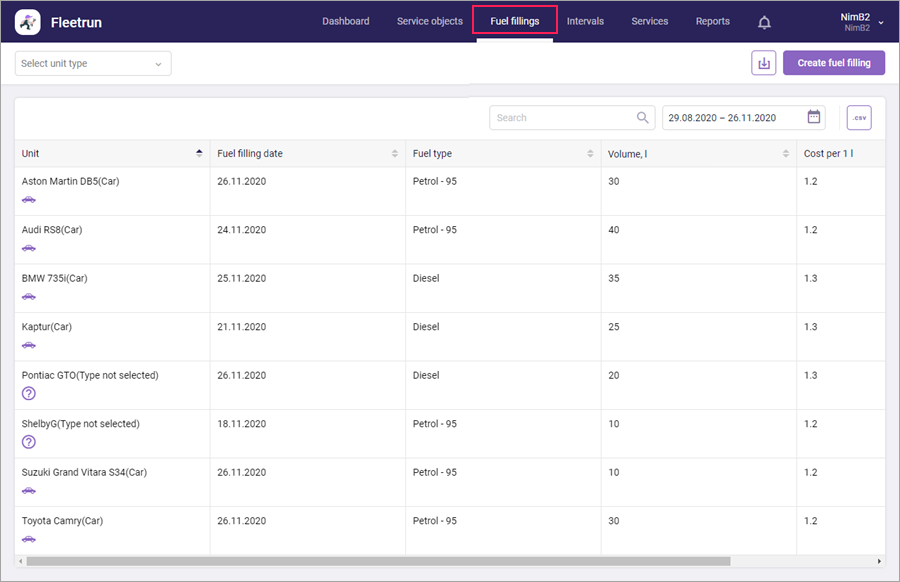The width and height of the screenshot is (900, 582).
Task: Go to the Reports tab
Action: click(x=713, y=21)
